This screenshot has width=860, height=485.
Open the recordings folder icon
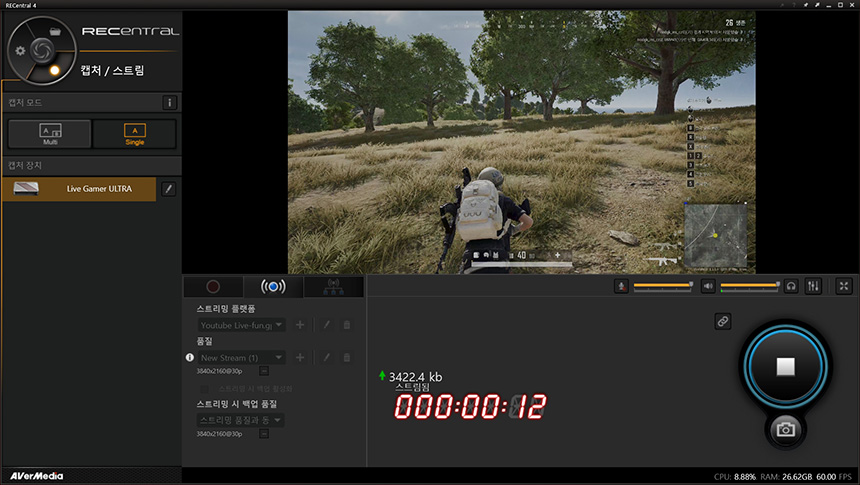click(55, 31)
